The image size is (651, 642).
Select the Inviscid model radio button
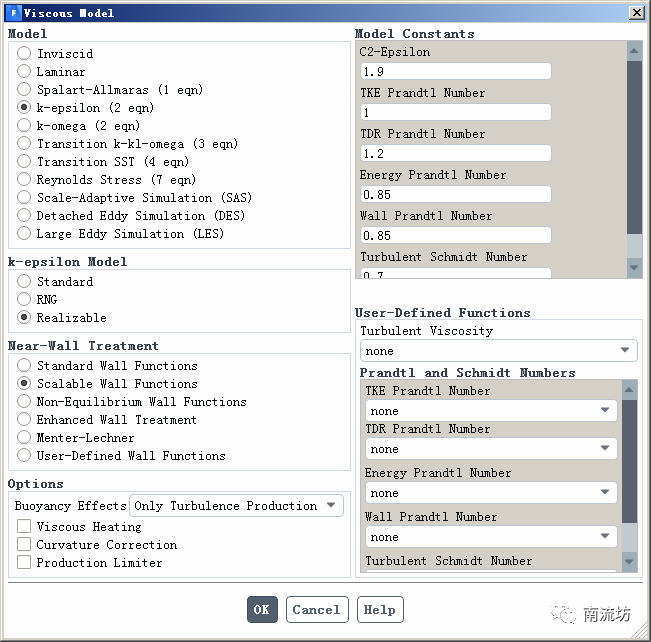pyautogui.click(x=24, y=53)
